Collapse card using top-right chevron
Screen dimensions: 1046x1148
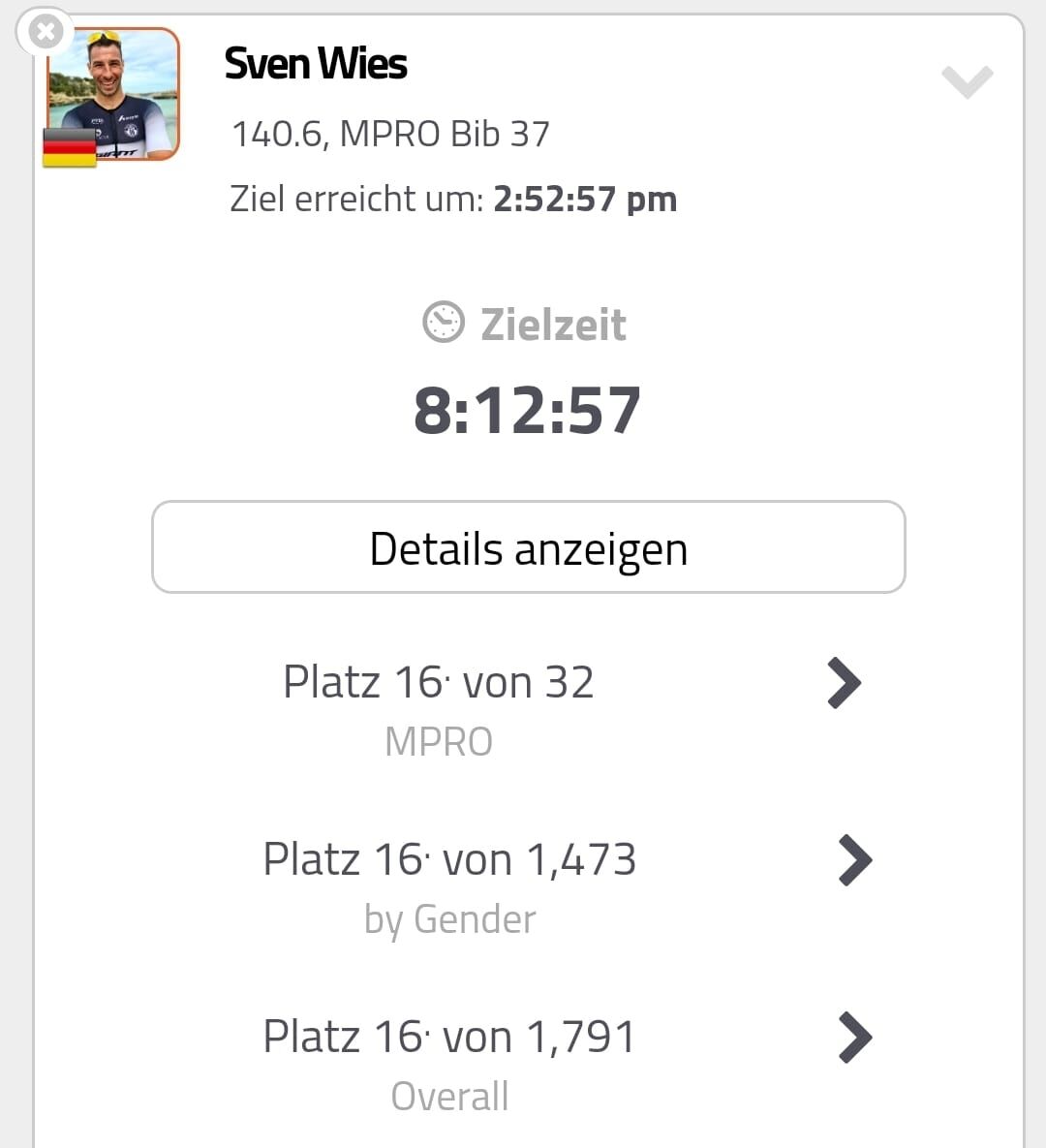tap(967, 80)
